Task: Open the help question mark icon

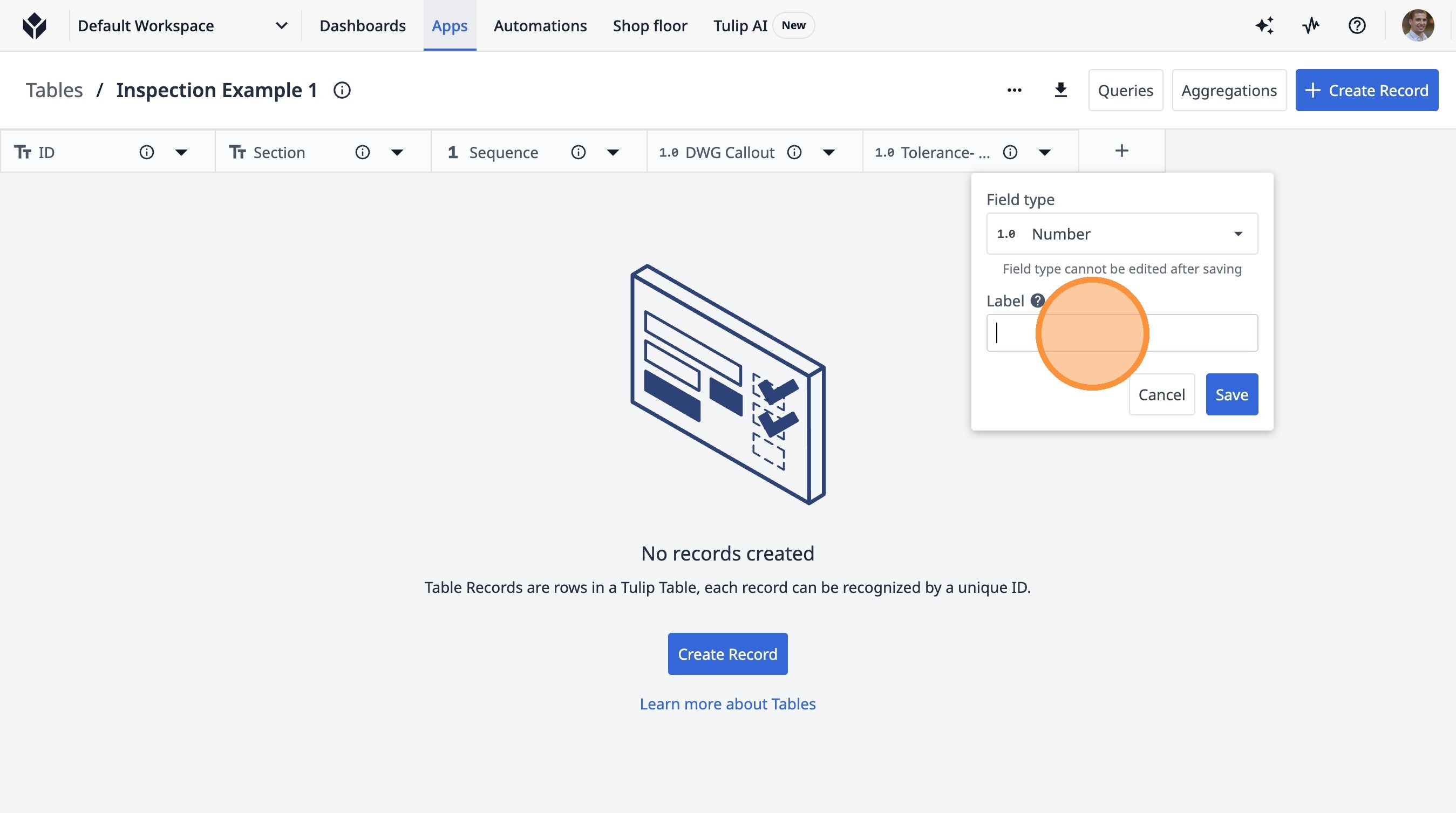Action: 1357,26
